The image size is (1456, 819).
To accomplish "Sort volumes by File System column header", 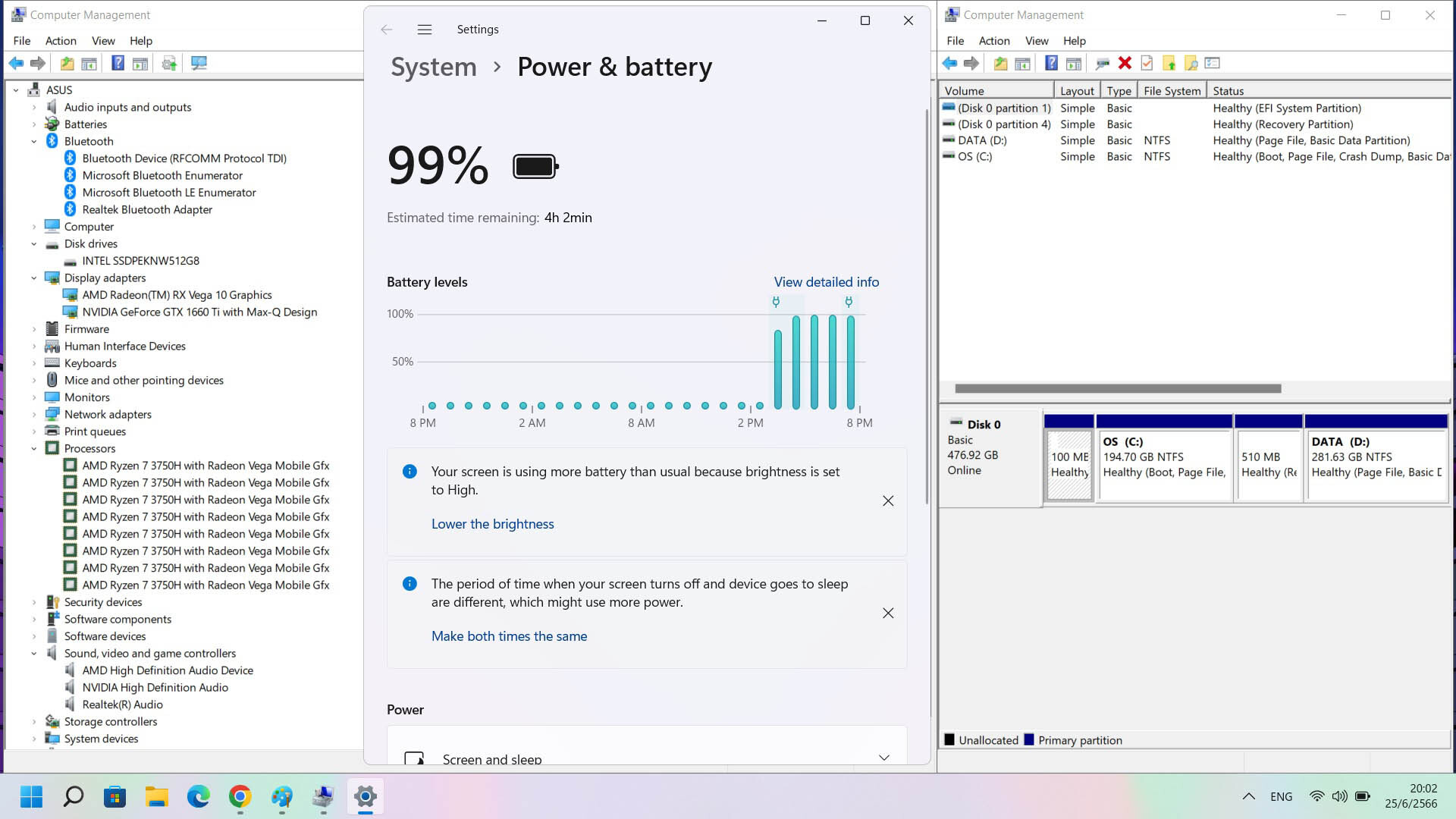I will click(x=1172, y=91).
